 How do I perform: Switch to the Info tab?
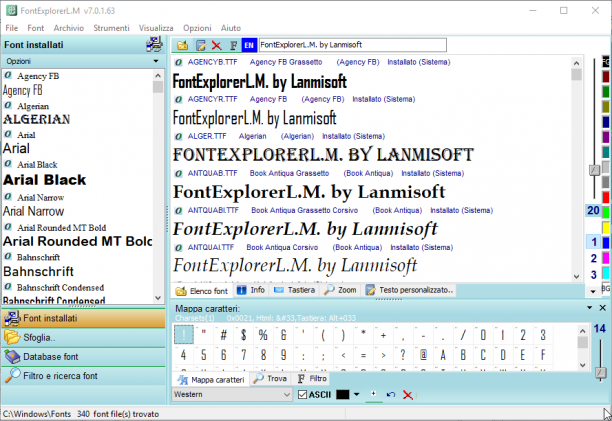(x=251, y=290)
